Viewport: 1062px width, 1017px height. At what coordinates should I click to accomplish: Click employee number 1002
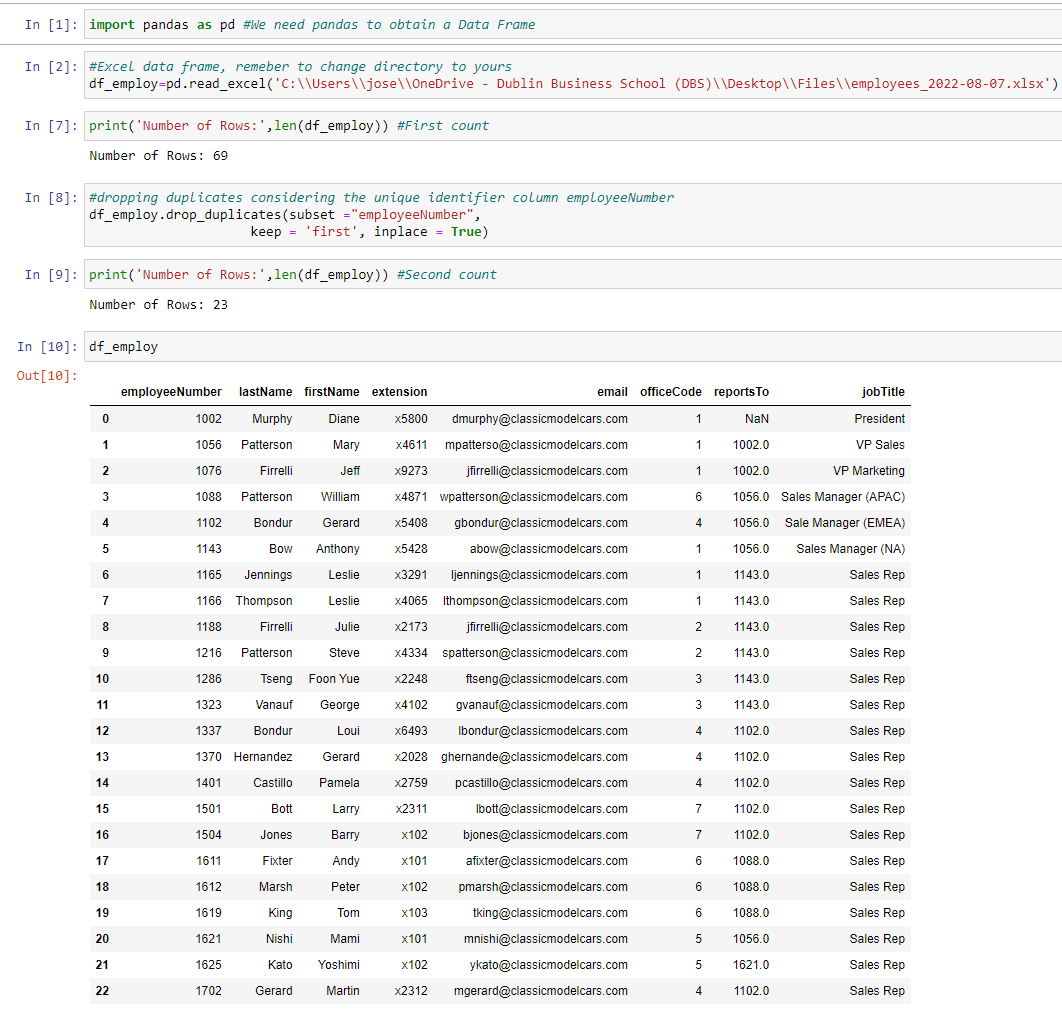point(209,419)
